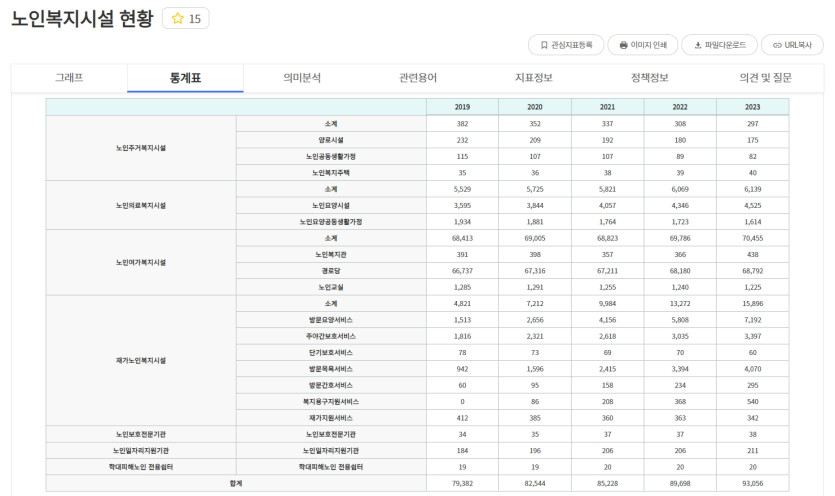
Task: Select the 노인의료복지시설 category cell
Action: click(141, 205)
